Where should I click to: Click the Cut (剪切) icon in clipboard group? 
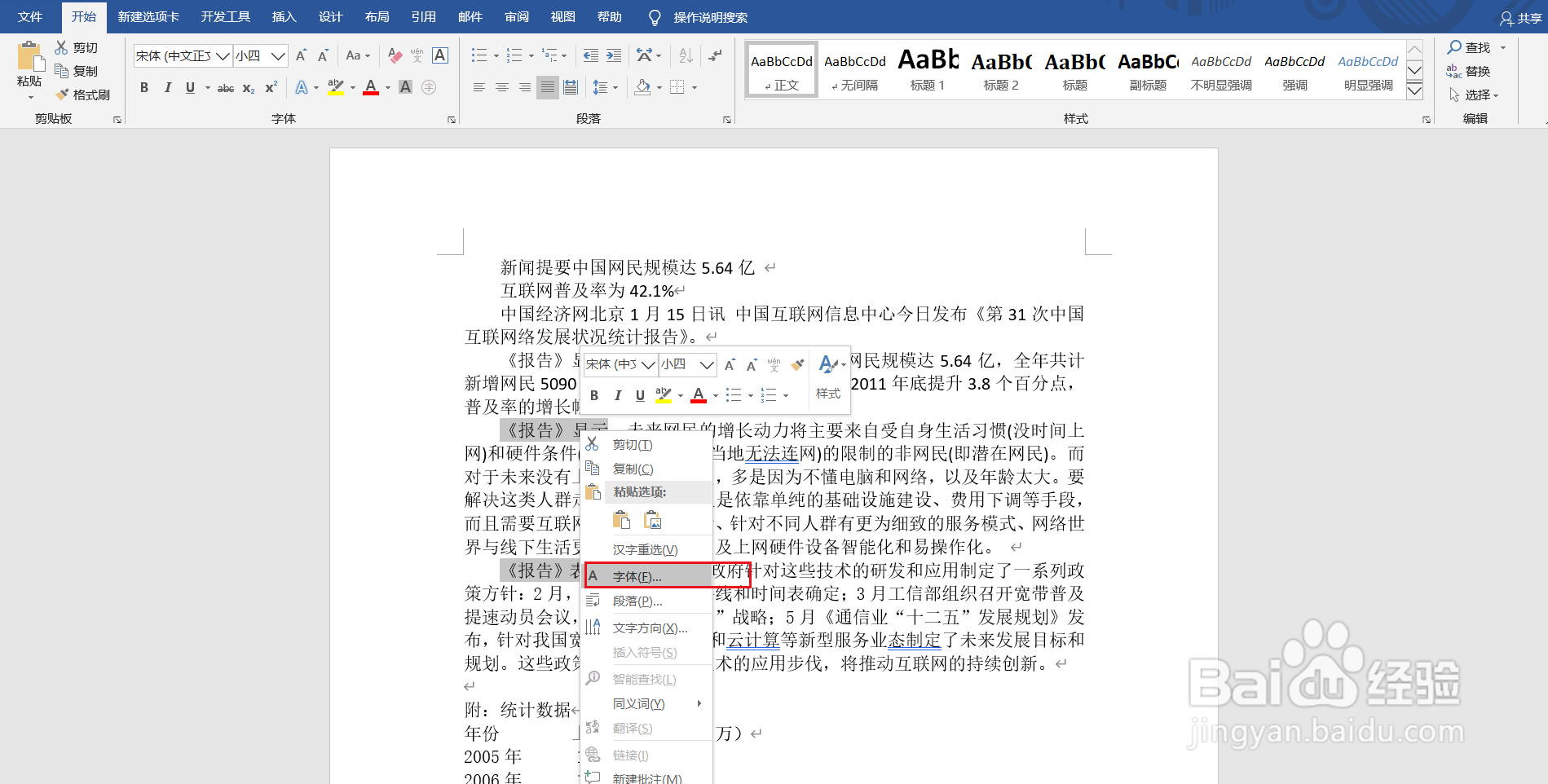point(61,46)
